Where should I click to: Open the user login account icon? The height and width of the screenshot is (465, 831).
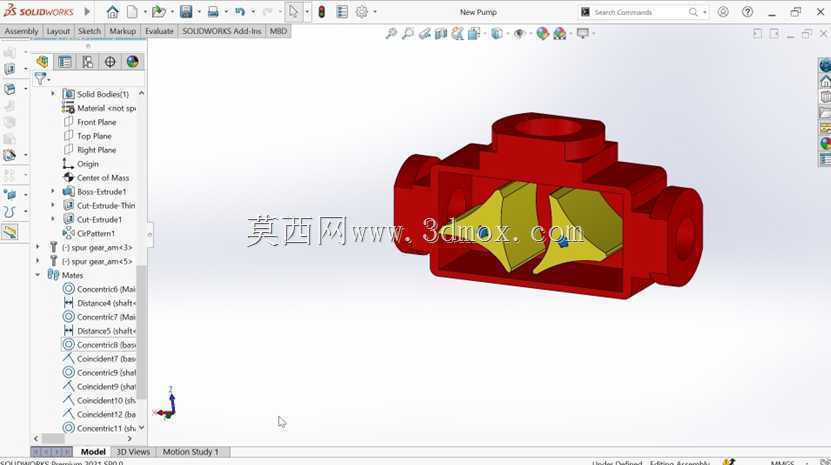pos(723,12)
